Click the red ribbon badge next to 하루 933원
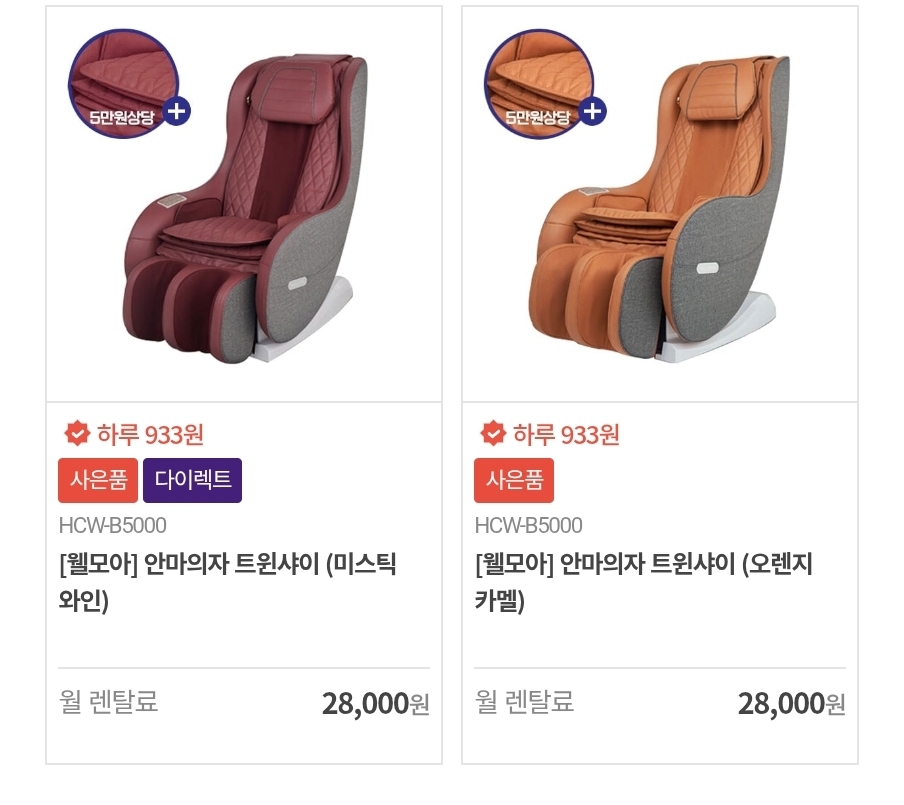 (76, 434)
